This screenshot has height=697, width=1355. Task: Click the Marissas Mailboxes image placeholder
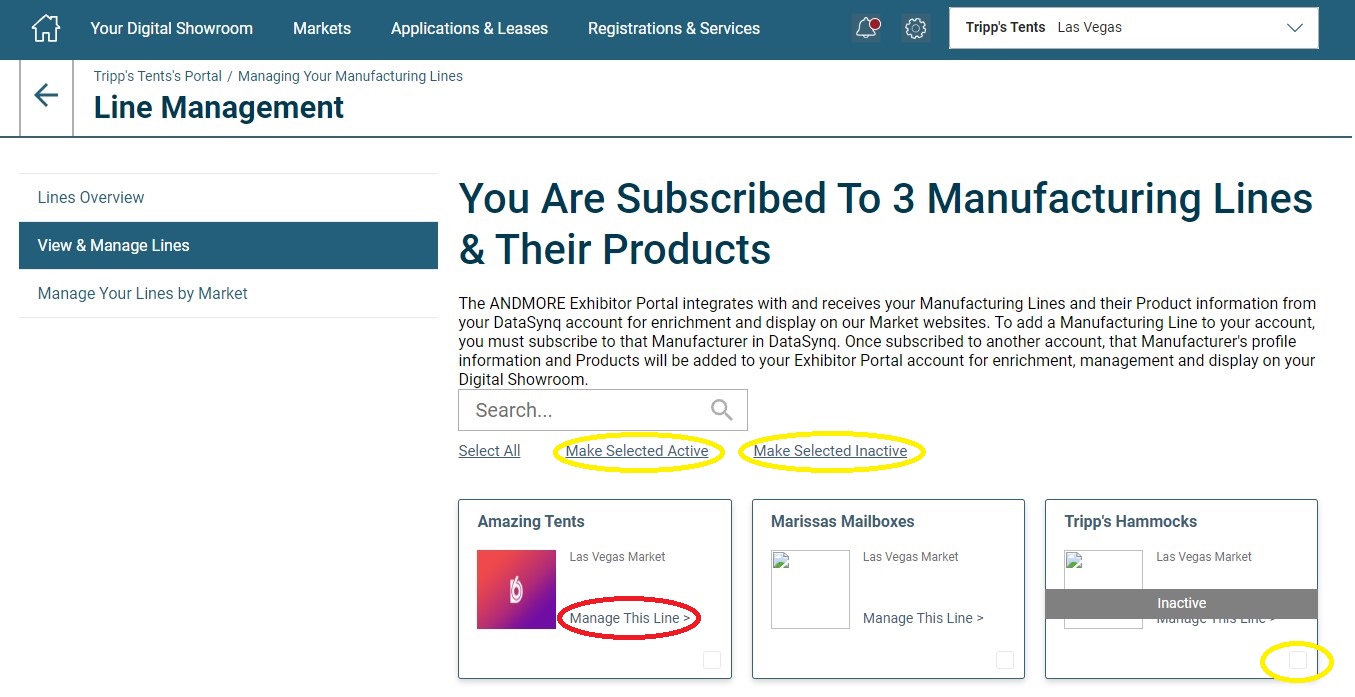pos(810,589)
